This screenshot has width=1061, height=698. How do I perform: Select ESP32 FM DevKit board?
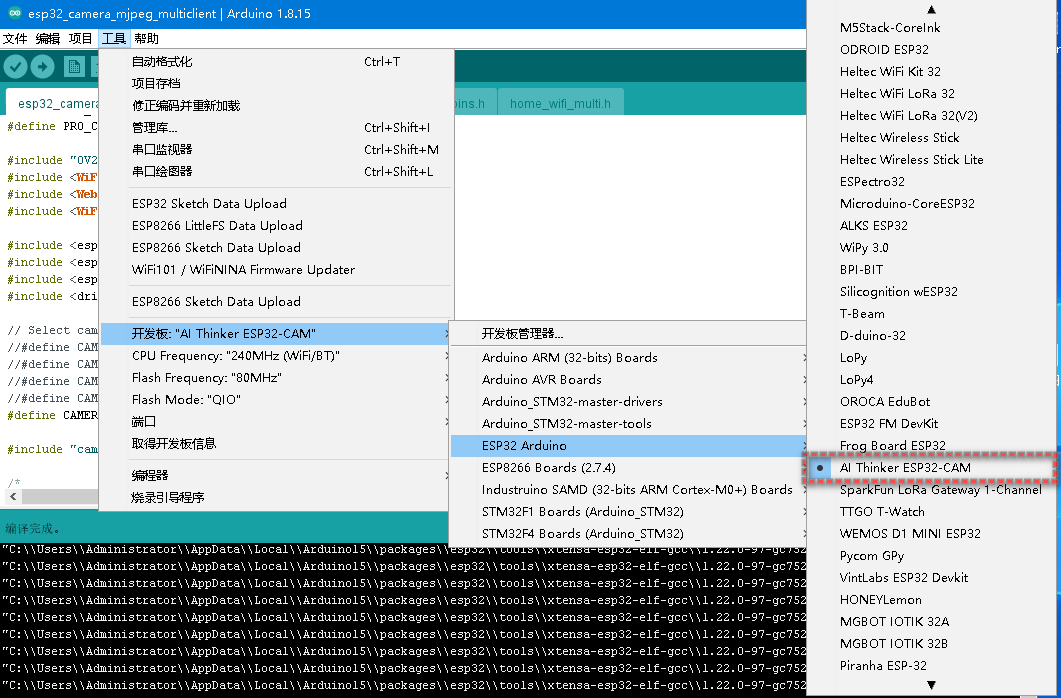pos(930,423)
